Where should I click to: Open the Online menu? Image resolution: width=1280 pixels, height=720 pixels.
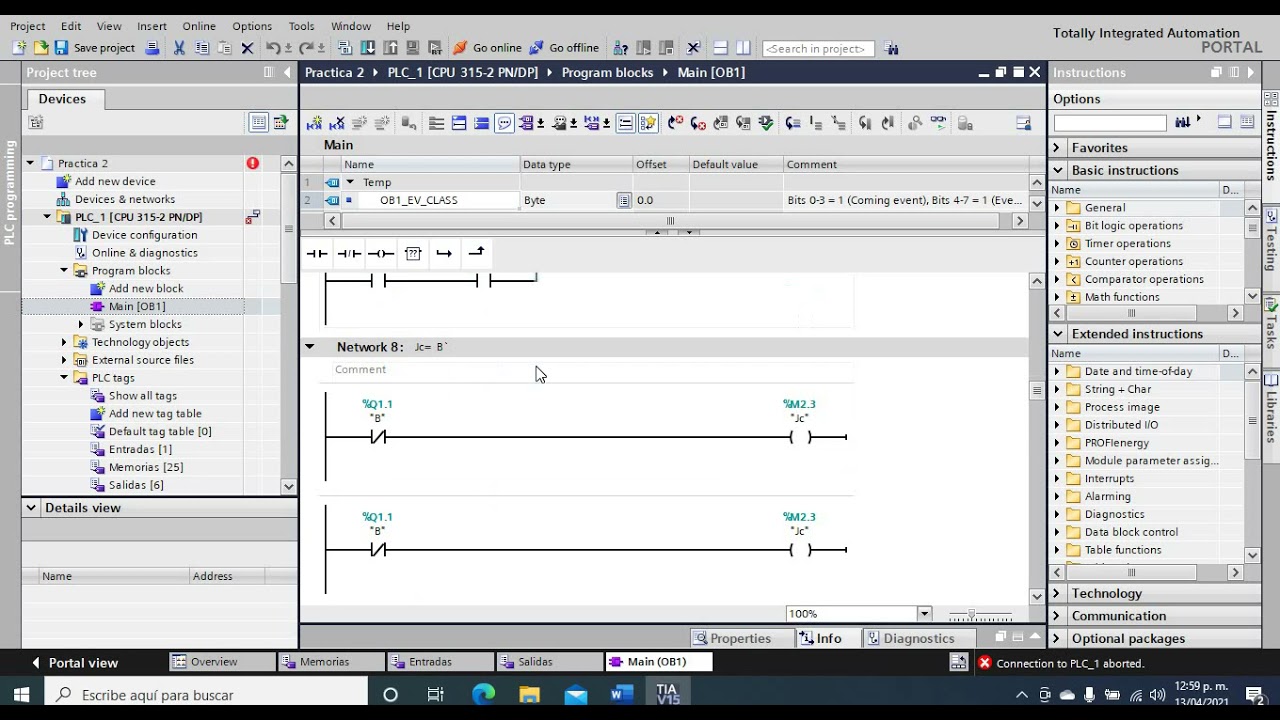coord(199,26)
